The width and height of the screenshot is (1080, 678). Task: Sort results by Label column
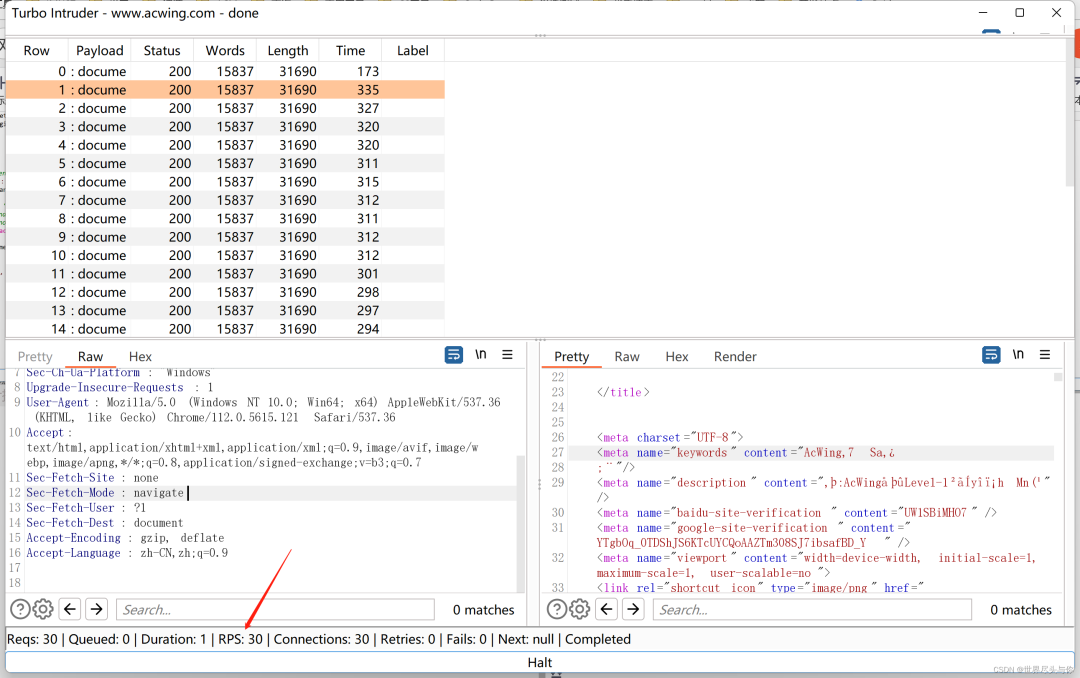413,50
